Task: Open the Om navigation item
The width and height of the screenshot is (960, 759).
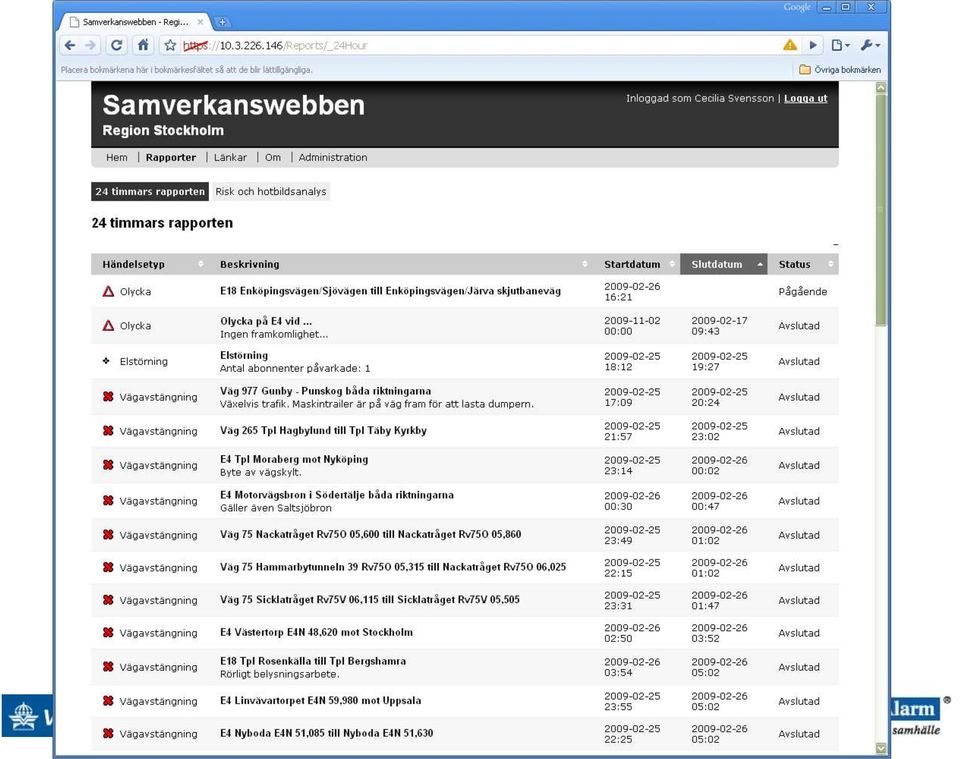Action: coord(273,157)
